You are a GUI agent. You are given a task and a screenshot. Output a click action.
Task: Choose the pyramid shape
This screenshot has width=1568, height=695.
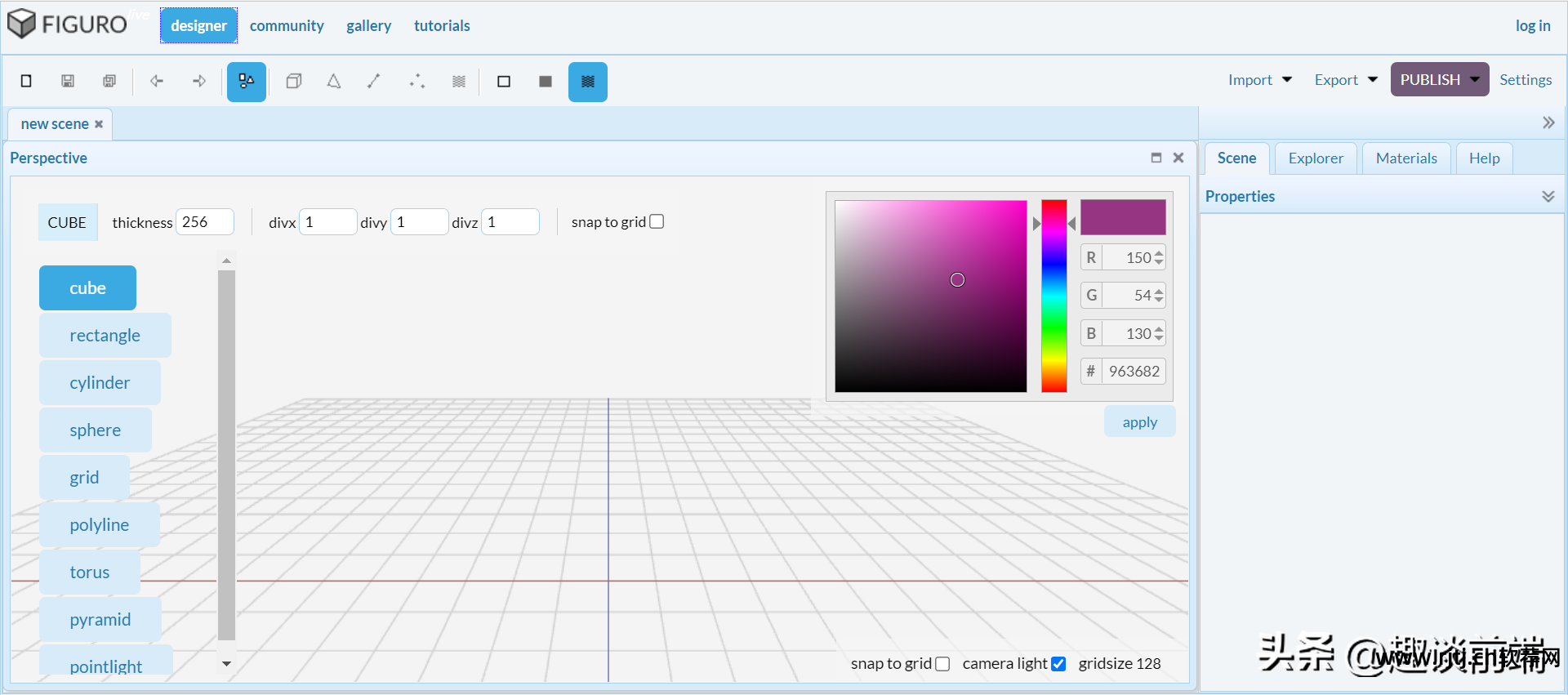point(100,619)
